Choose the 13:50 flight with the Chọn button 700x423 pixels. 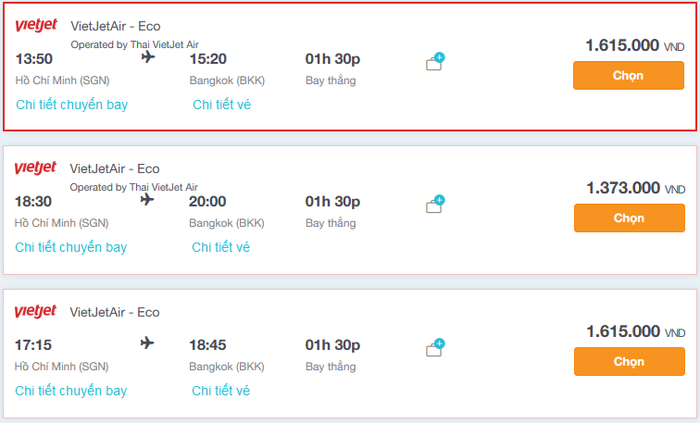(628, 75)
